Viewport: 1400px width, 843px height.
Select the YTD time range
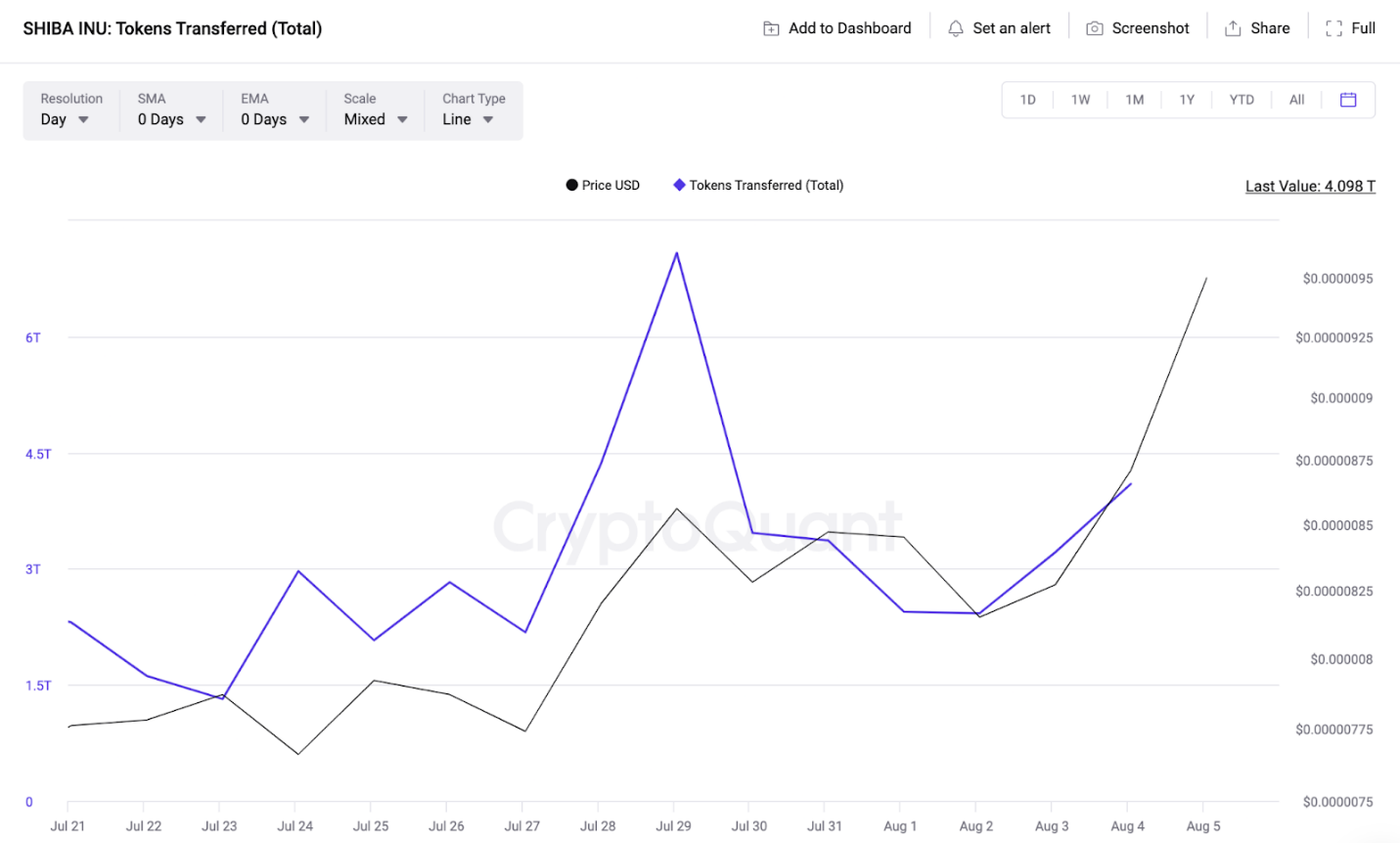1242,100
